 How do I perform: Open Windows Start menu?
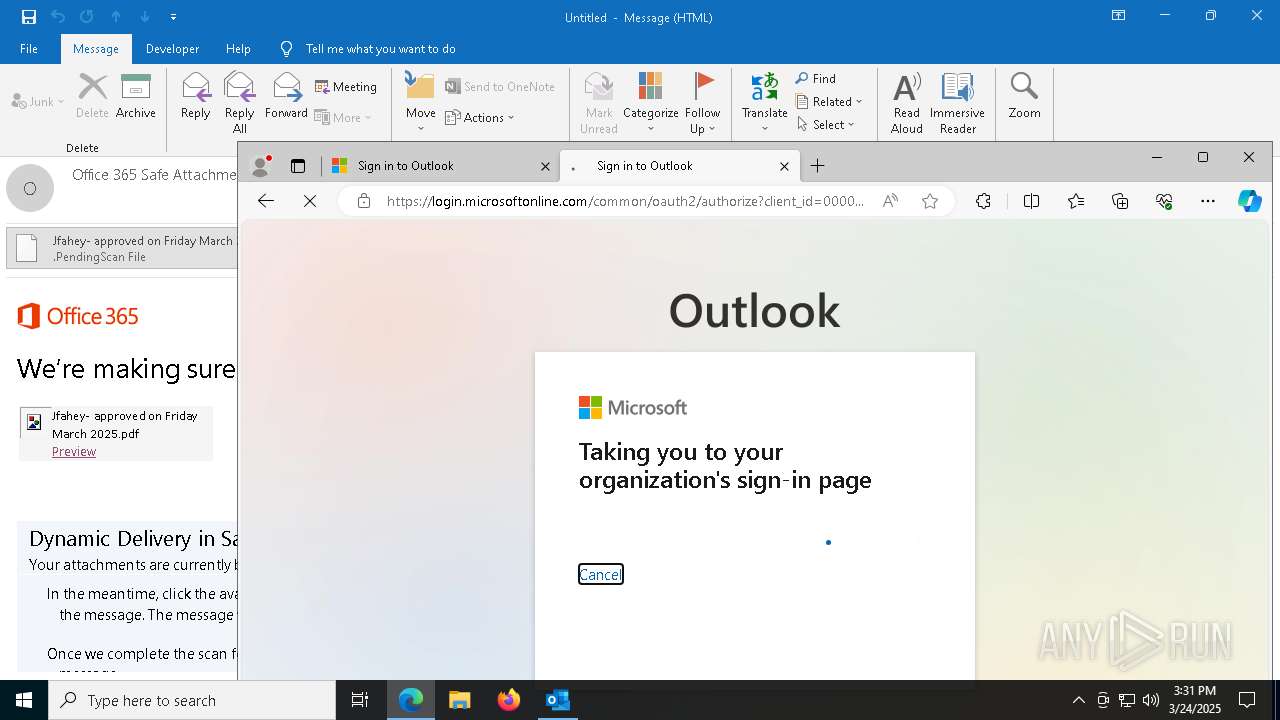(24, 700)
